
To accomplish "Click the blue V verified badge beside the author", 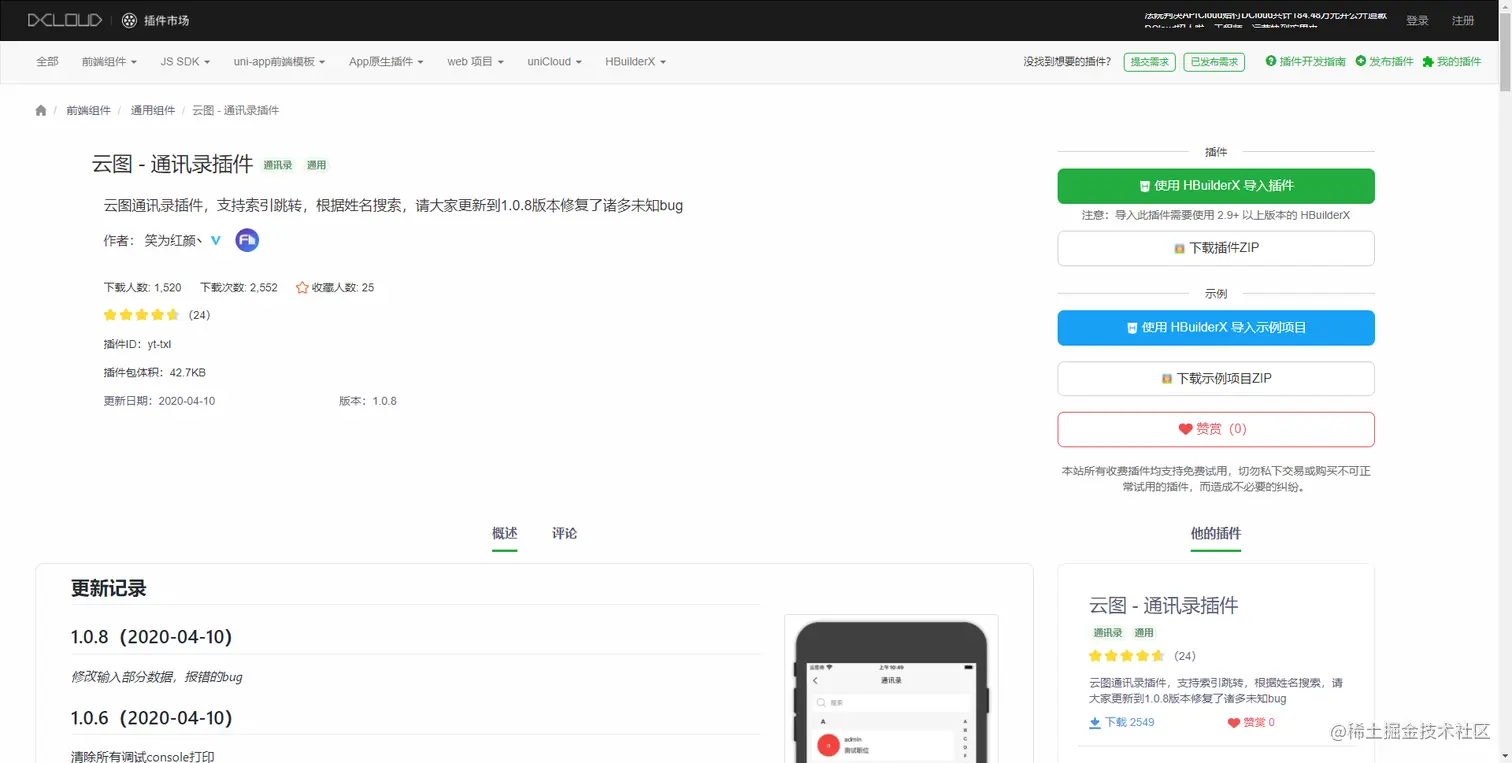I will click(215, 240).
